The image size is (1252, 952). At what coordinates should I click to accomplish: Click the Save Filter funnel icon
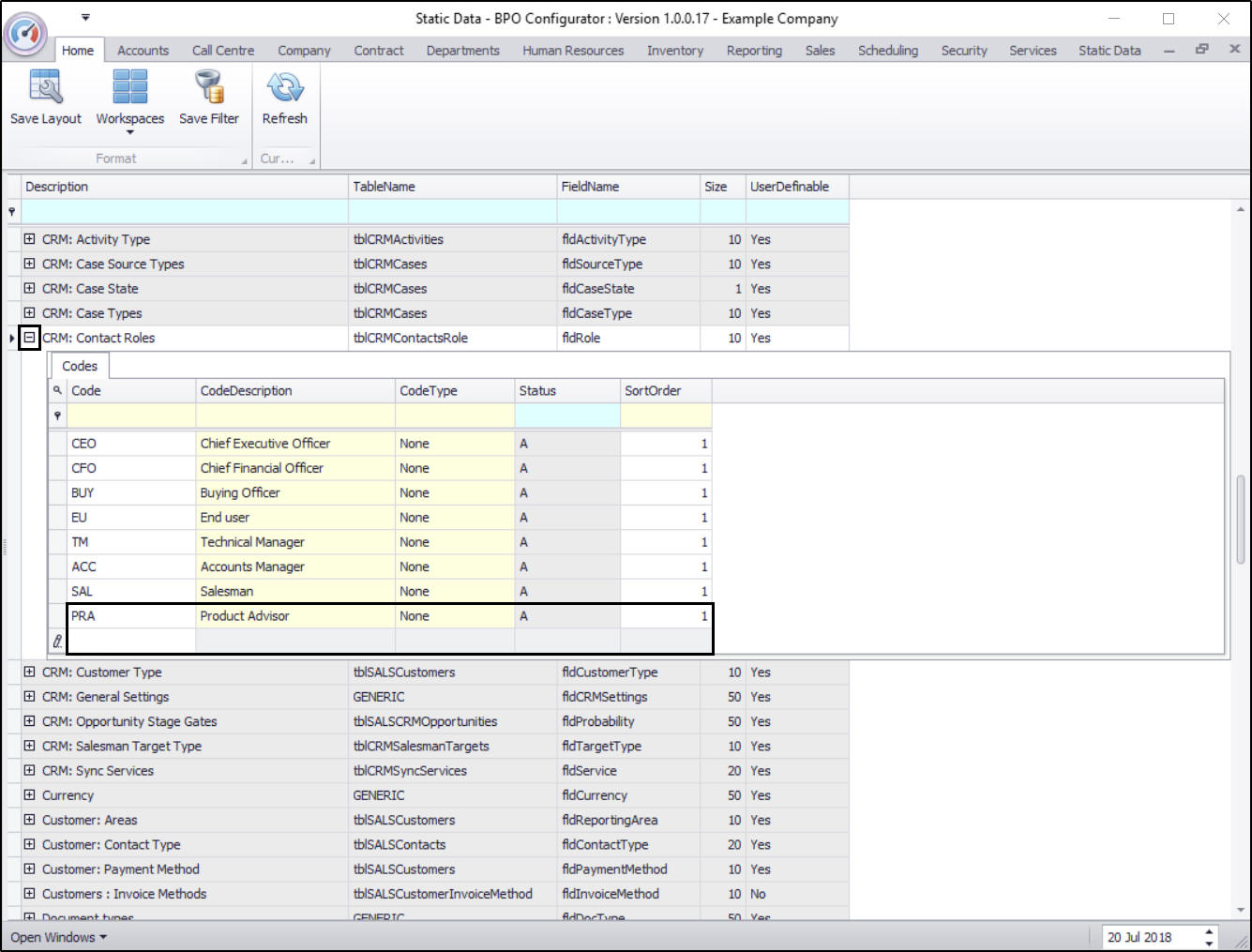pyautogui.click(x=208, y=87)
